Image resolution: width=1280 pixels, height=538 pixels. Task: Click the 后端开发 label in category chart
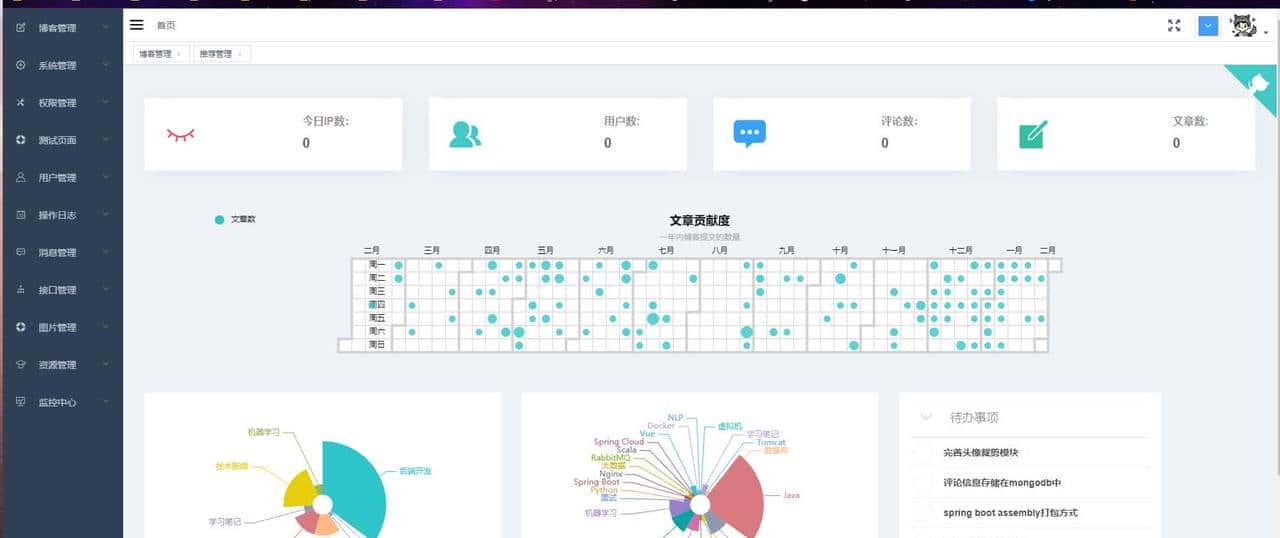415,470
